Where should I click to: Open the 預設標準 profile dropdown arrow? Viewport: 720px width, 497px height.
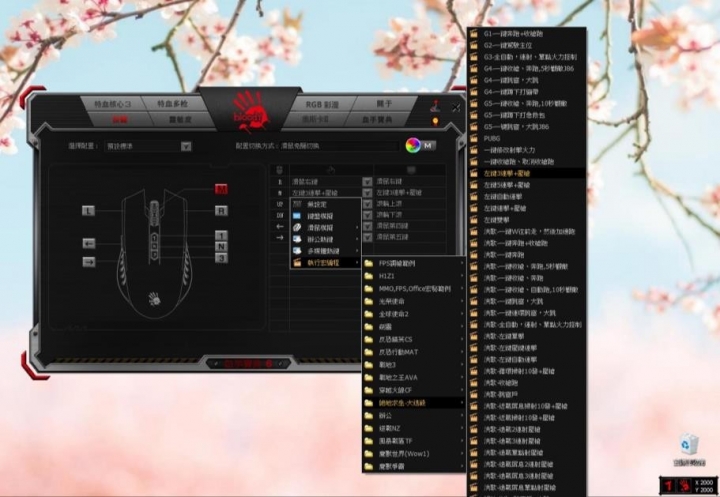click(186, 147)
